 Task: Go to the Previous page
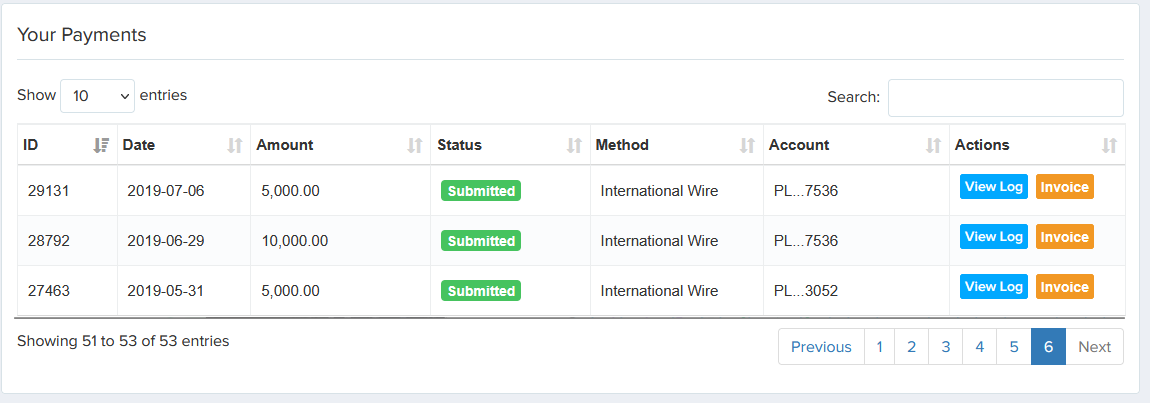tap(821, 347)
